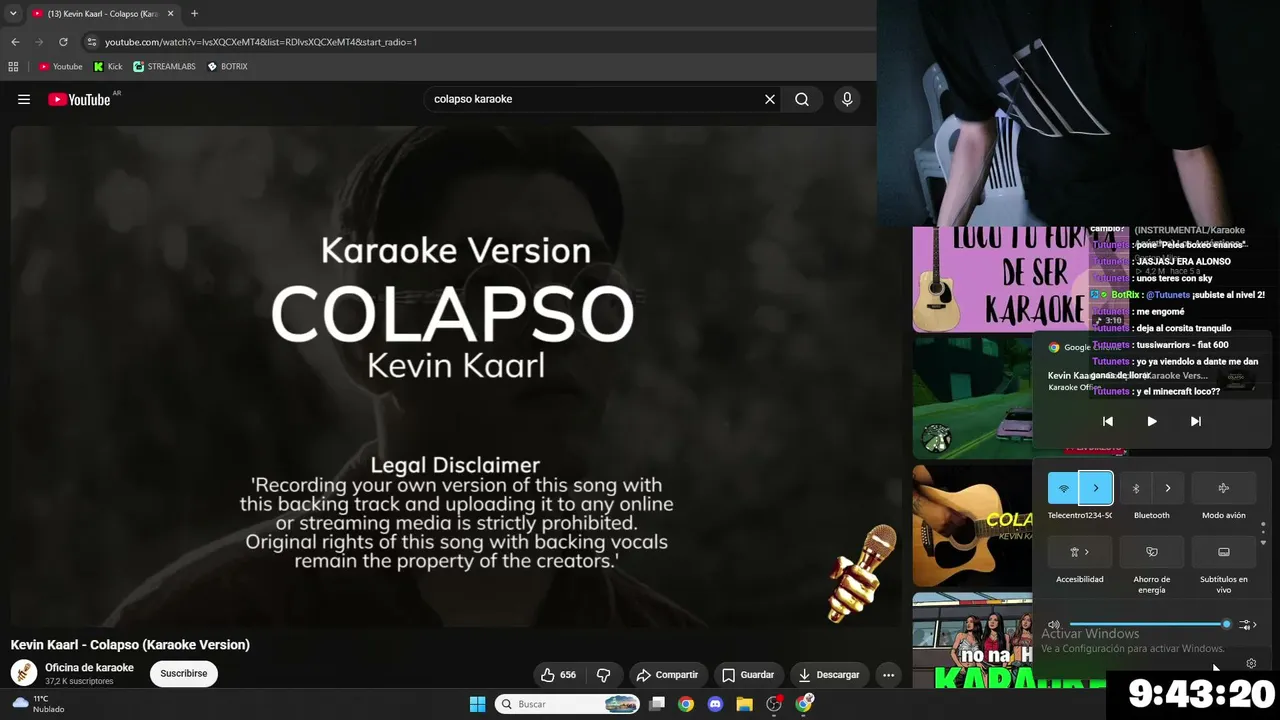Open the Oficina de karaoke channel avatar
Screen dimensions: 1280x720
(x=24, y=673)
